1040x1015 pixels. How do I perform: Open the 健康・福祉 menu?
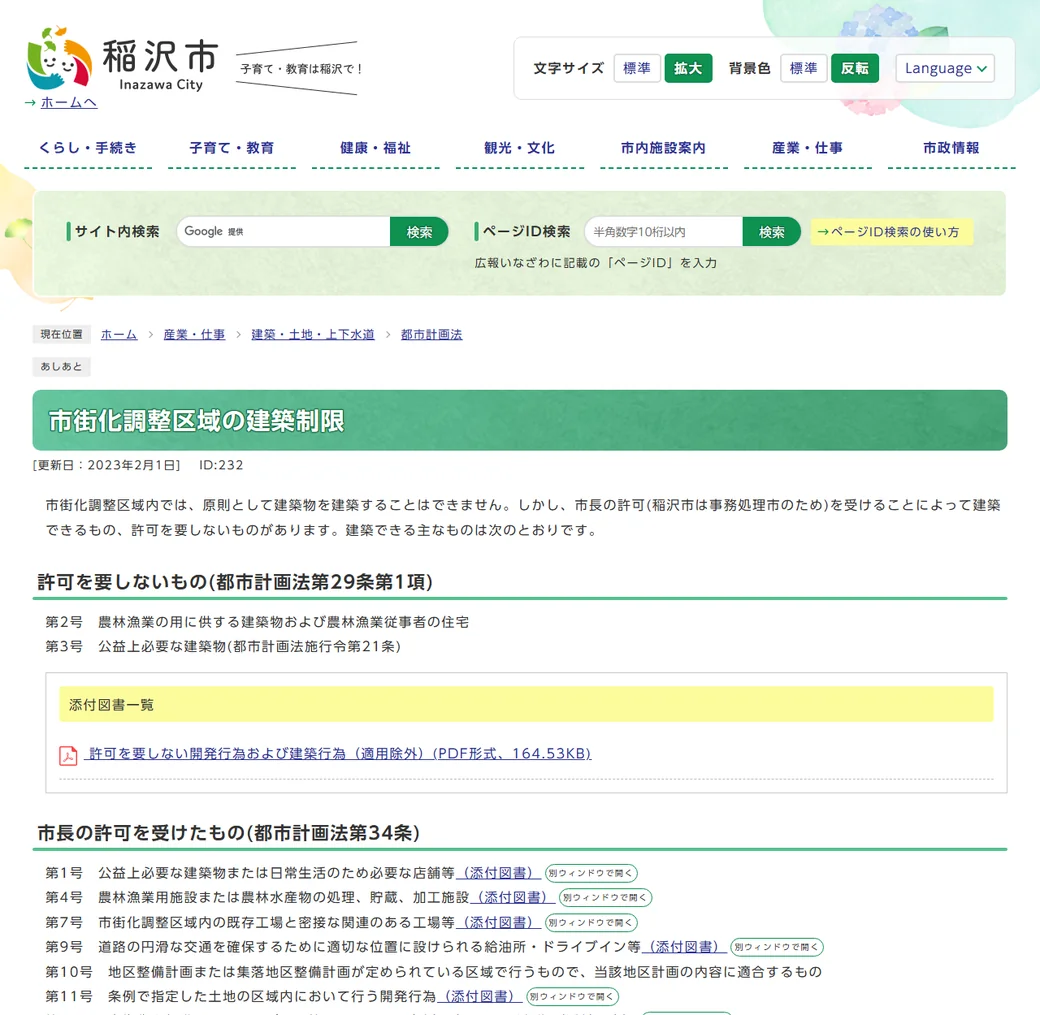[x=375, y=148]
